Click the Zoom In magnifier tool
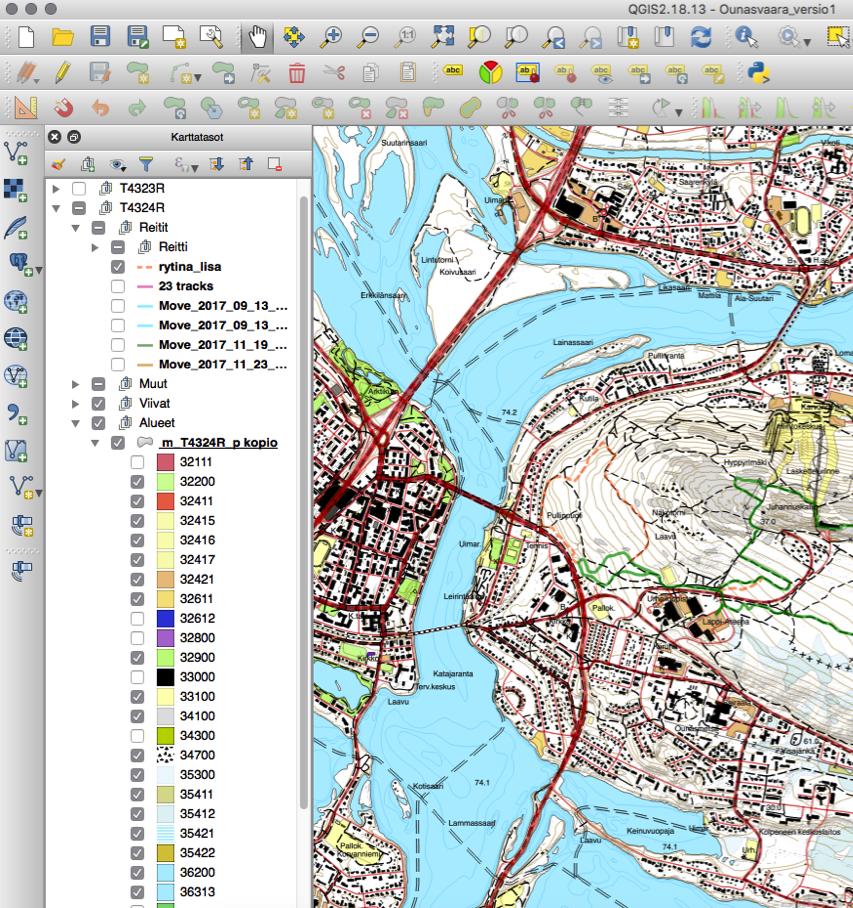This screenshot has height=908, width=853. point(331,37)
